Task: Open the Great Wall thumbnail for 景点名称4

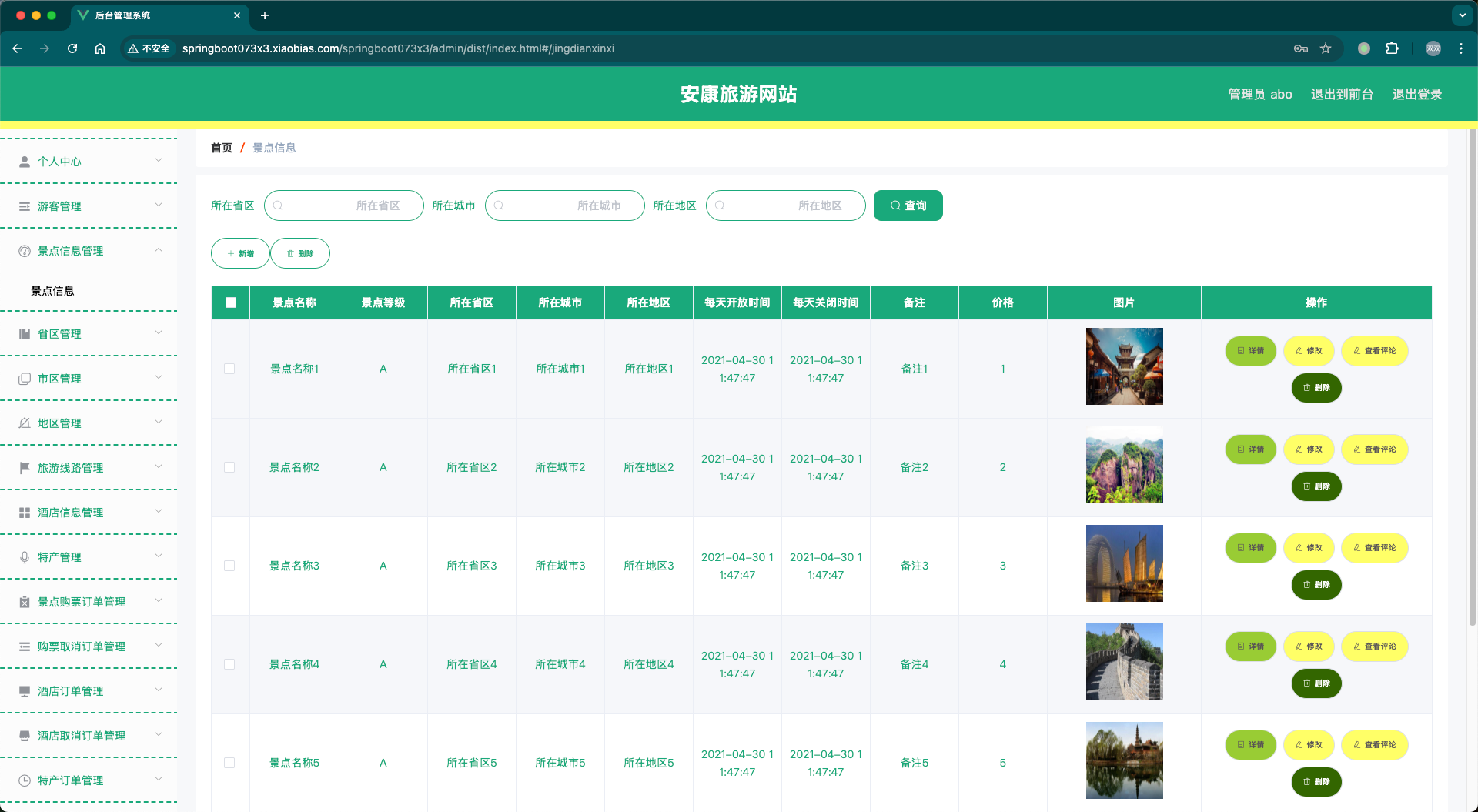Action: coord(1124,662)
